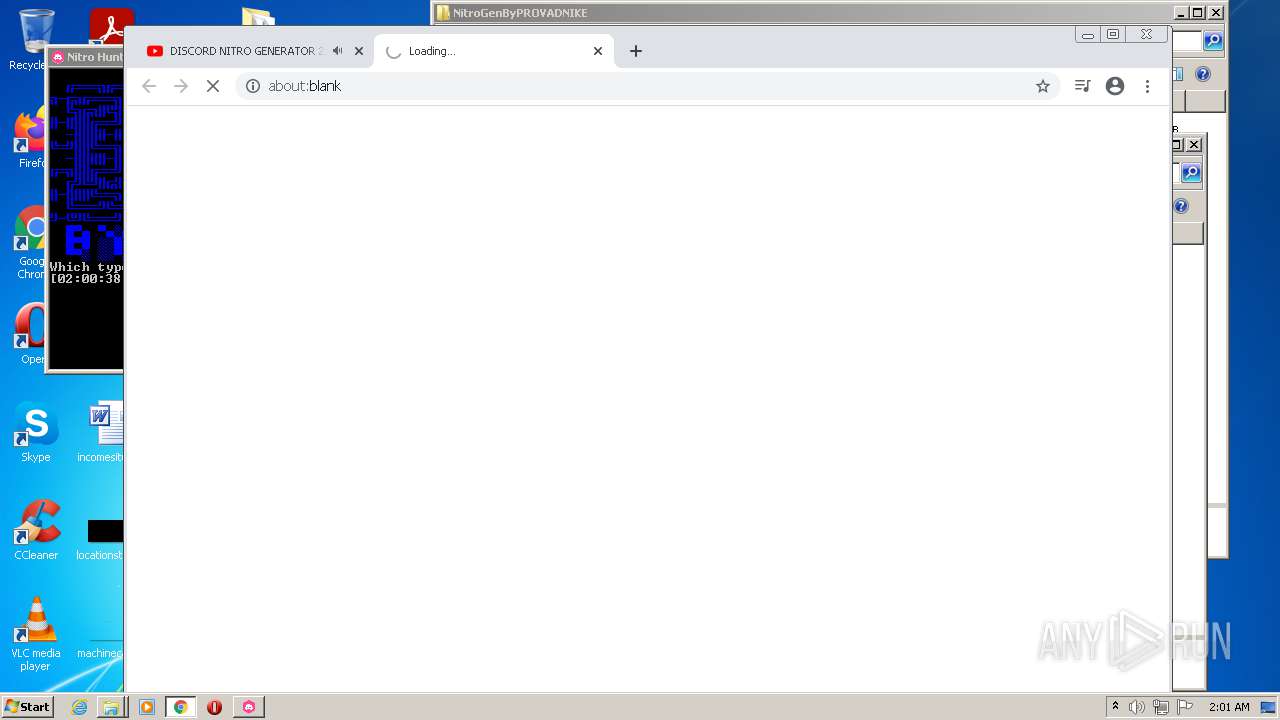This screenshot has width=1280, height=720.
Task: Open volume control in system tray
Action: [1137, 707]
